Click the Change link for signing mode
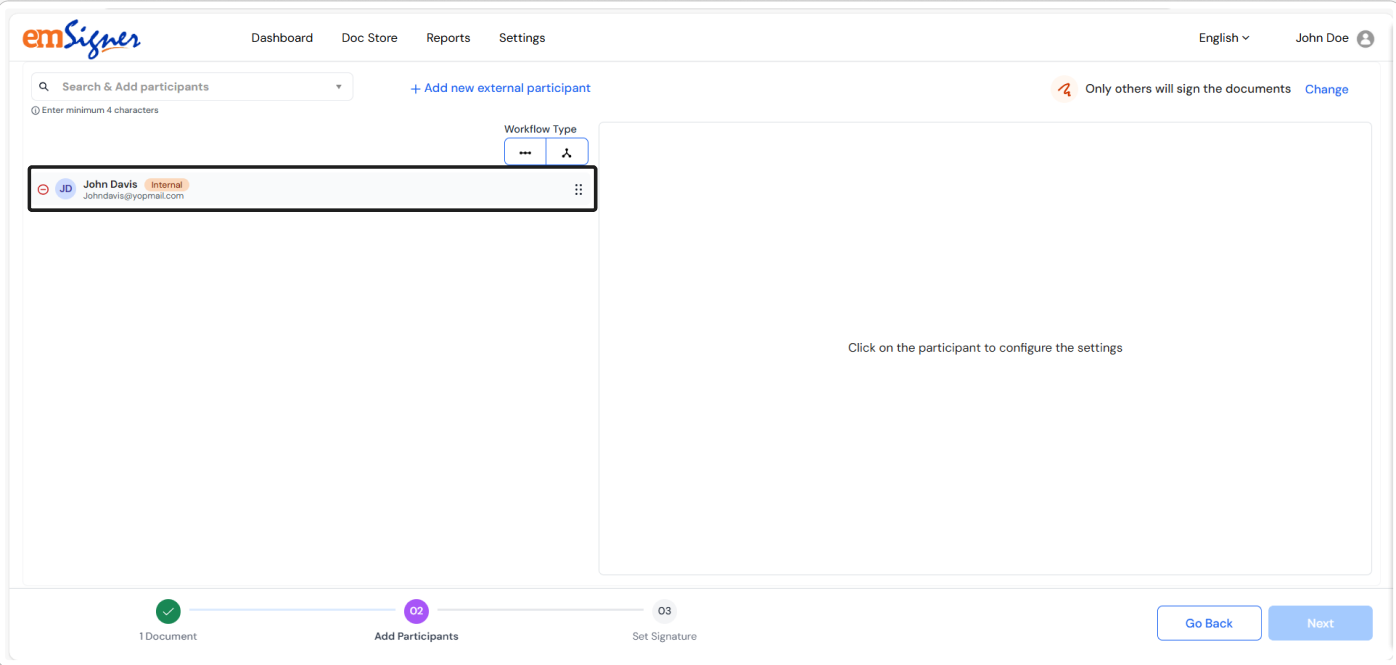Screen dimensions: 1396x665 1326,89
